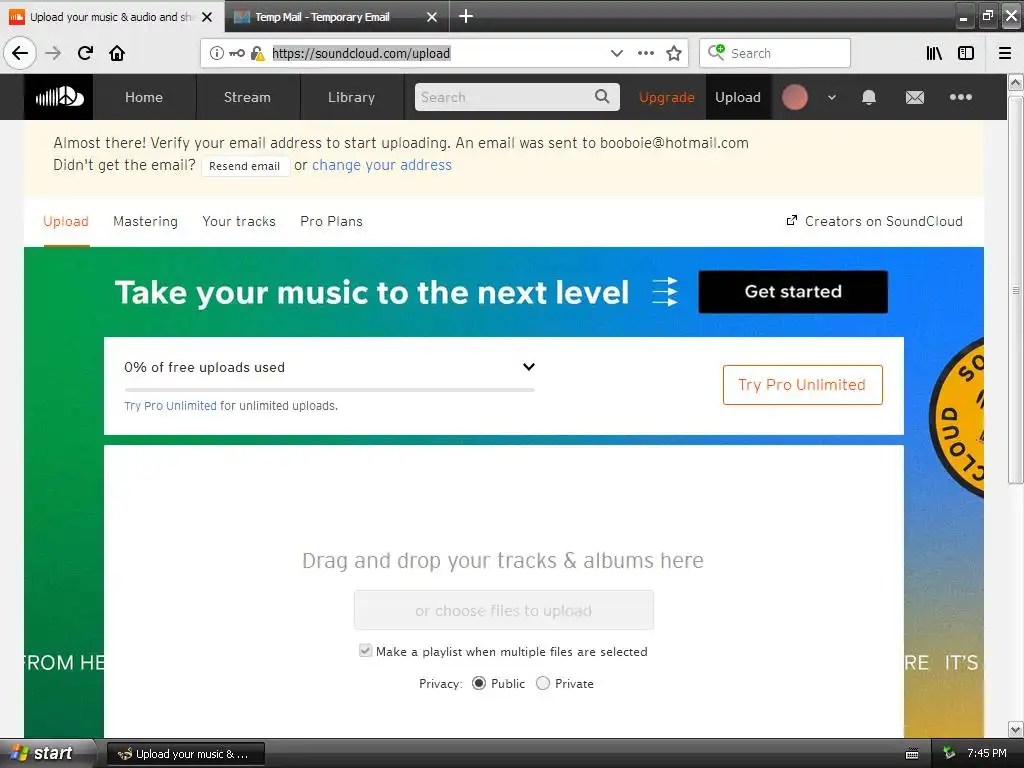Open Creators on SoundCloud link

tap(884, 221)
